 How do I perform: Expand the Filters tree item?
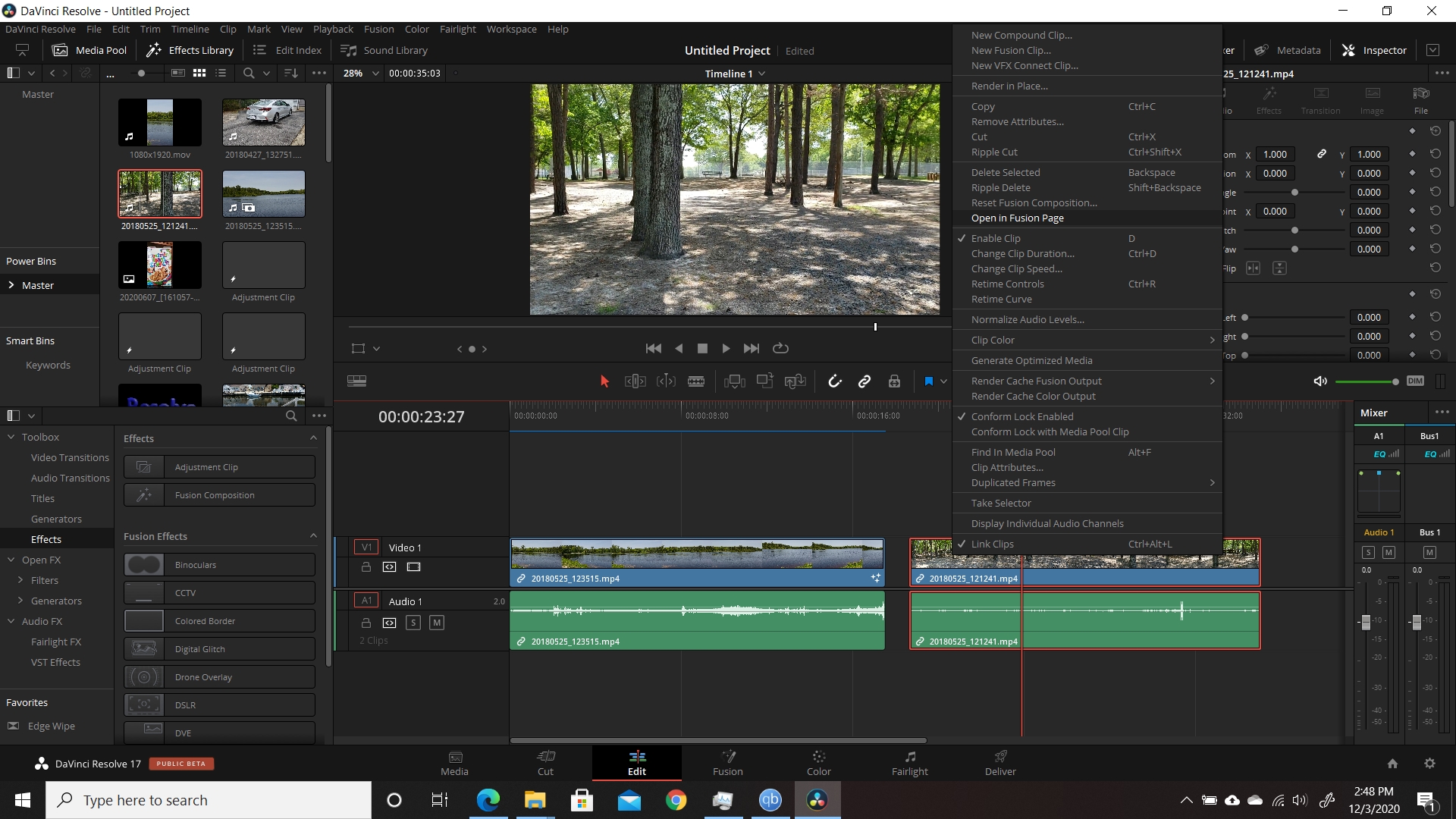pyautogui.click(x=20, y=580)
